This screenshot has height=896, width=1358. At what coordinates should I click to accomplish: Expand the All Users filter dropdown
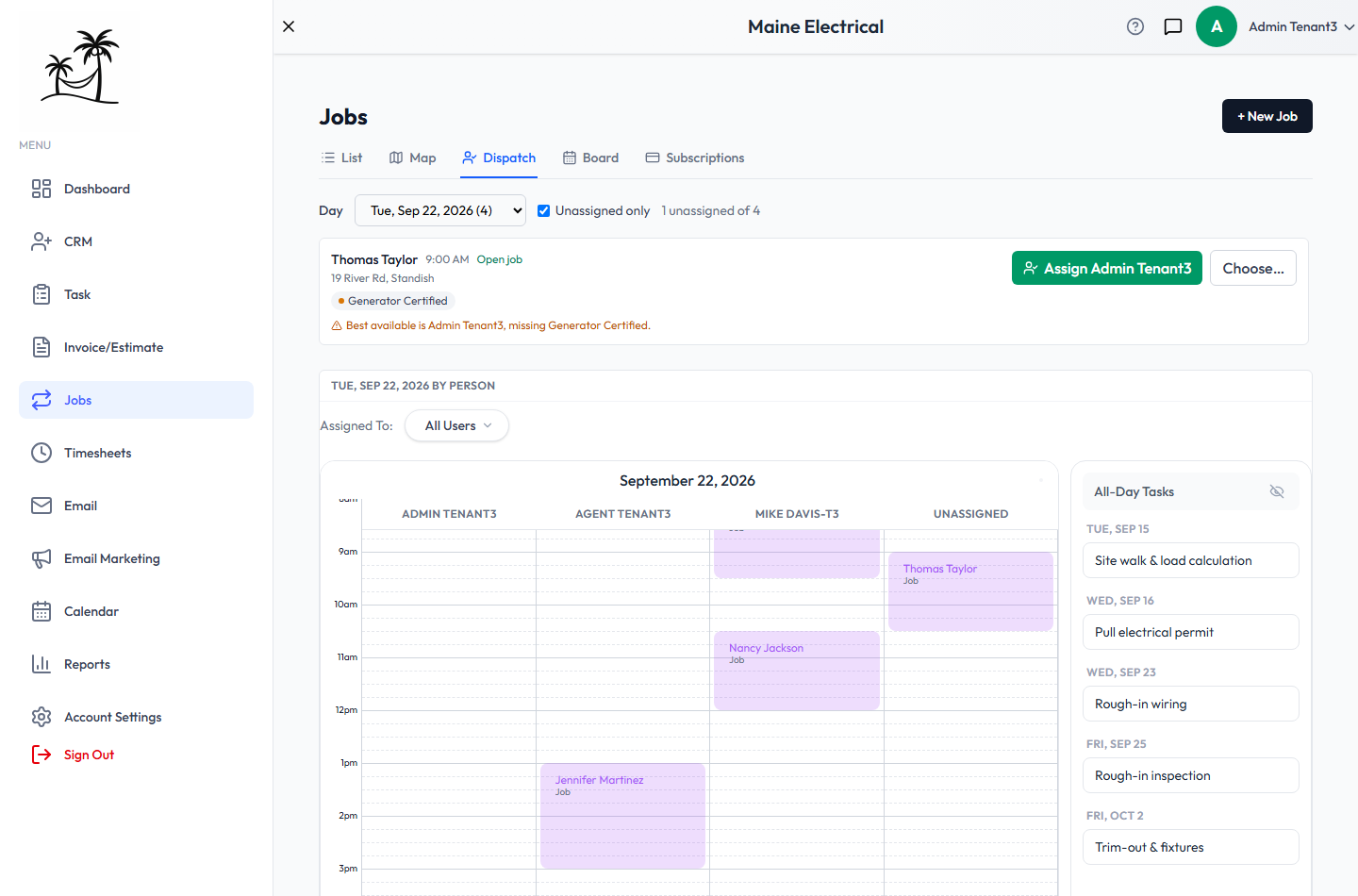[x=457, y=425]
